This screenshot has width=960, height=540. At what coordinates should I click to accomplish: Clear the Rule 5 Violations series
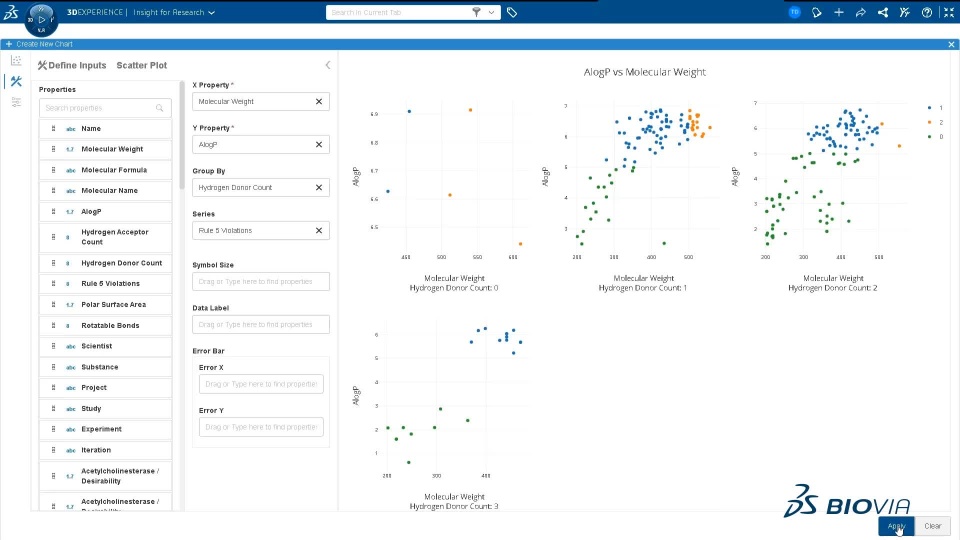(x=319, y=231)
